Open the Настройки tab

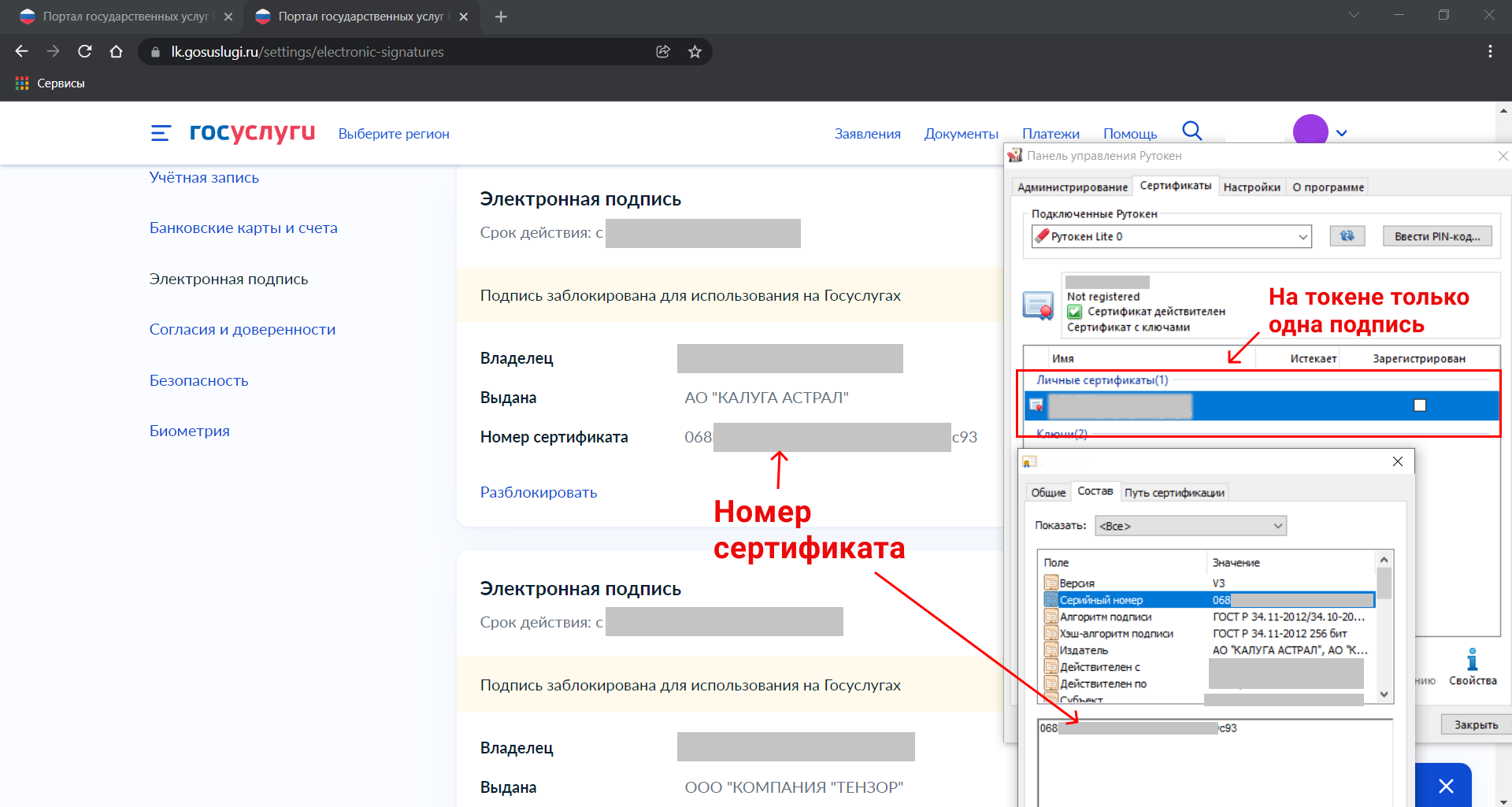point(1251,187)
